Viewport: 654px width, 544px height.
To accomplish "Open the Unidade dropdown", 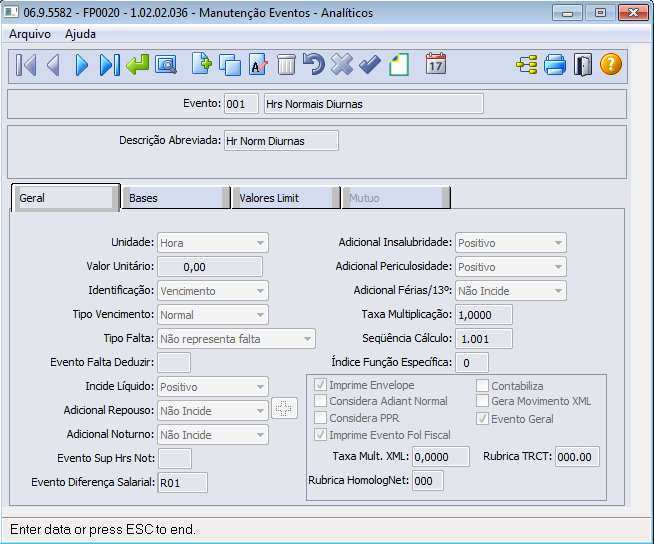I will 213,243.
